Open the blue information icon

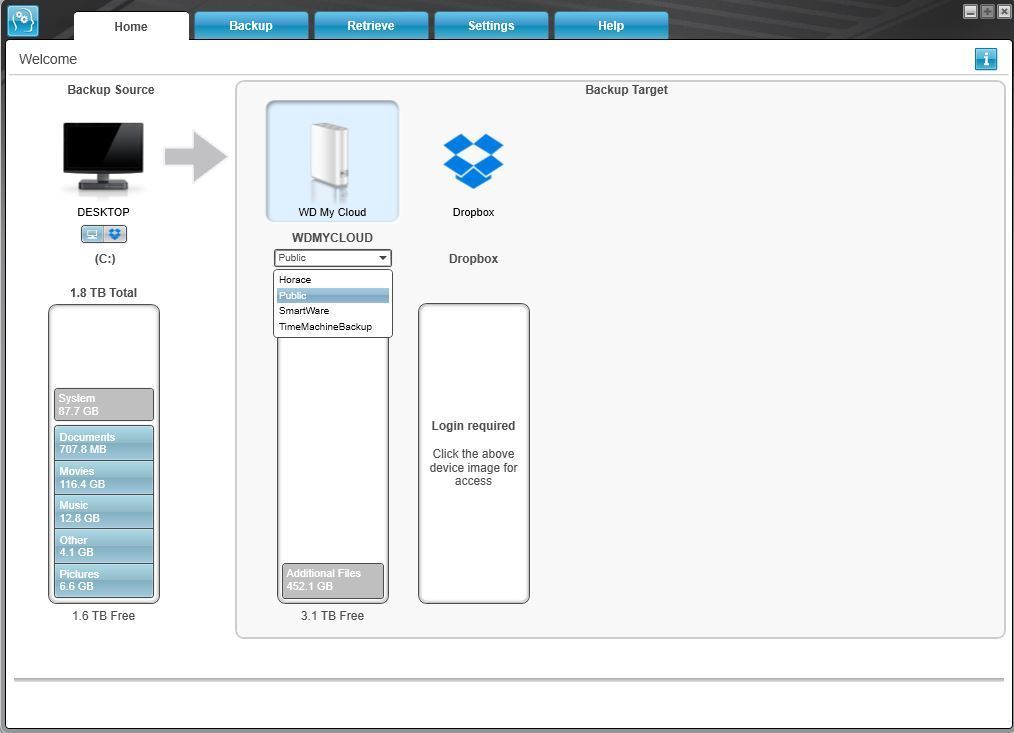(x=986, y=59)
